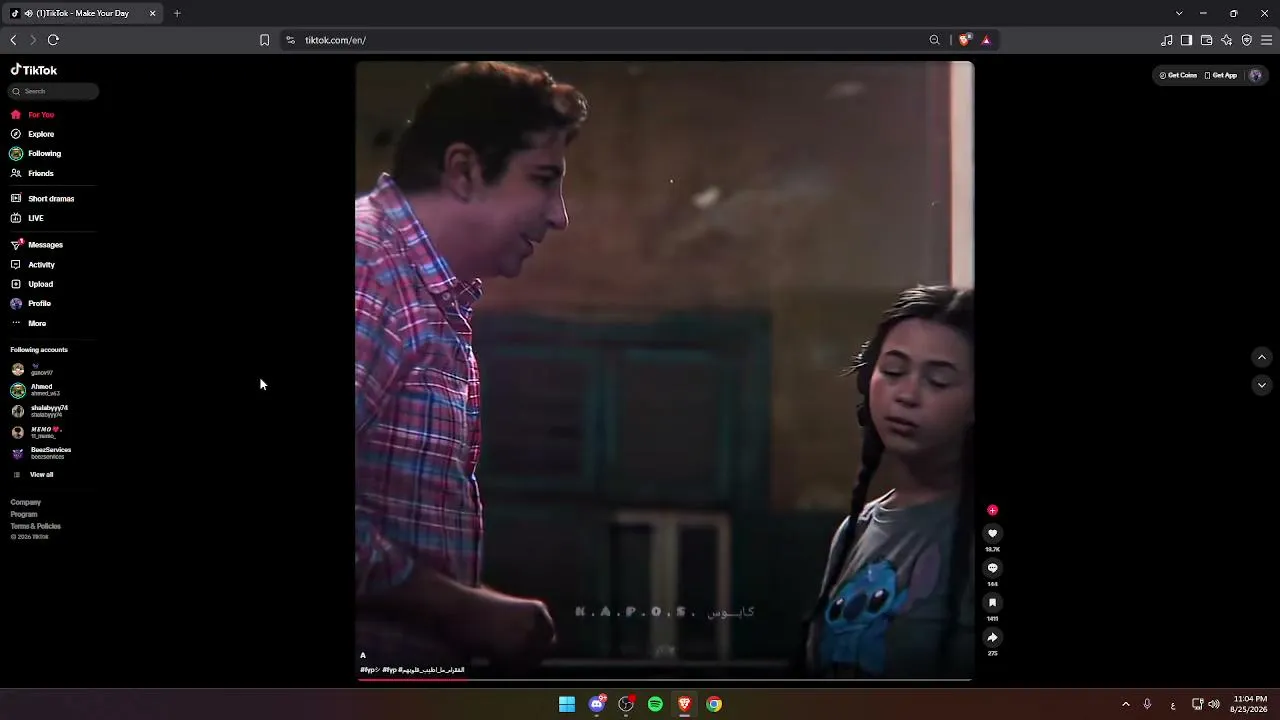Image resolution: width=1280 pixels, height=720 pixels.
Task: Open the profile avatar menu at top right
Action: pyautogui.click(x=1255, y=75)
